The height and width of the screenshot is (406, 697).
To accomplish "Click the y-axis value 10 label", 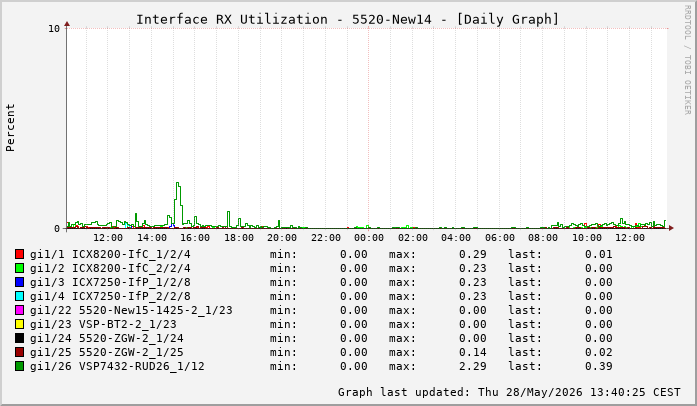I will [54, 29].
